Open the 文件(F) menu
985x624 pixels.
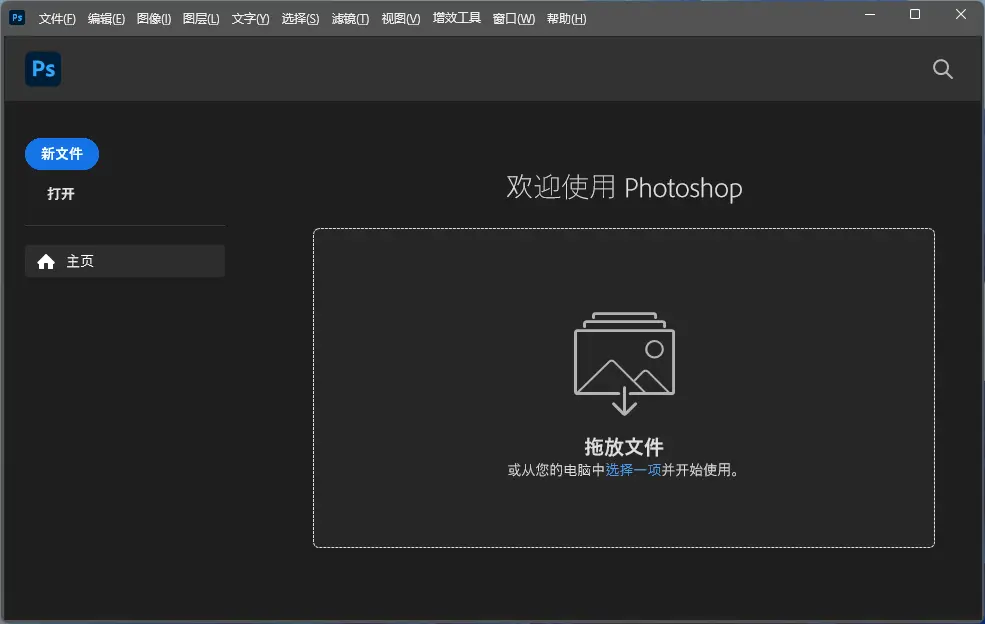pos(57,19)
